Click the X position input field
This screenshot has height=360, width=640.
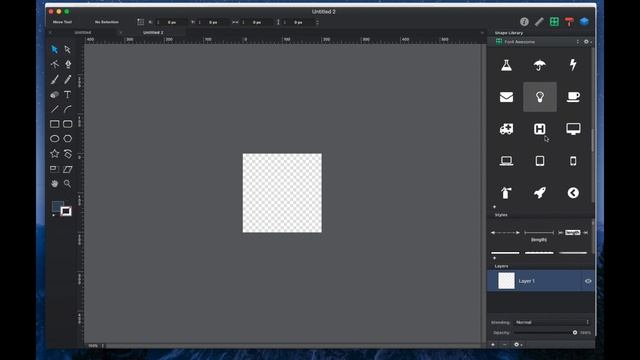click(172, 22)
